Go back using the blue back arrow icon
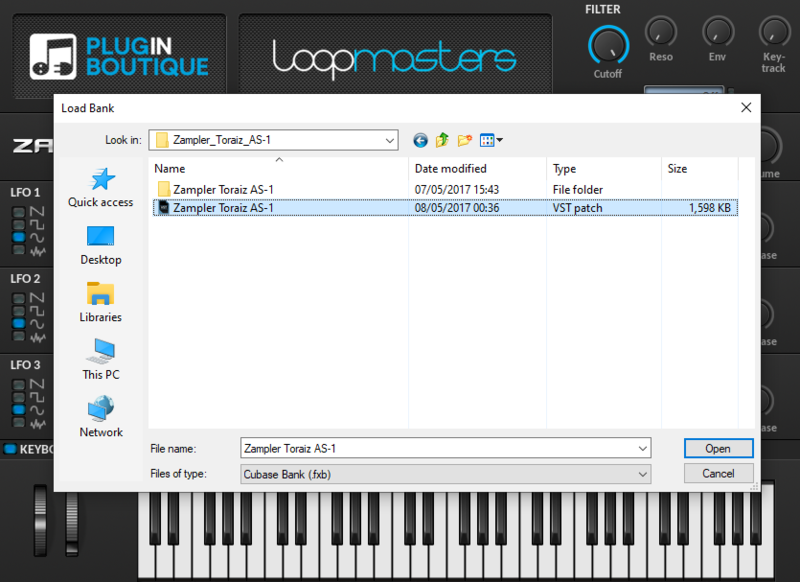 click(x=420, y=140)
